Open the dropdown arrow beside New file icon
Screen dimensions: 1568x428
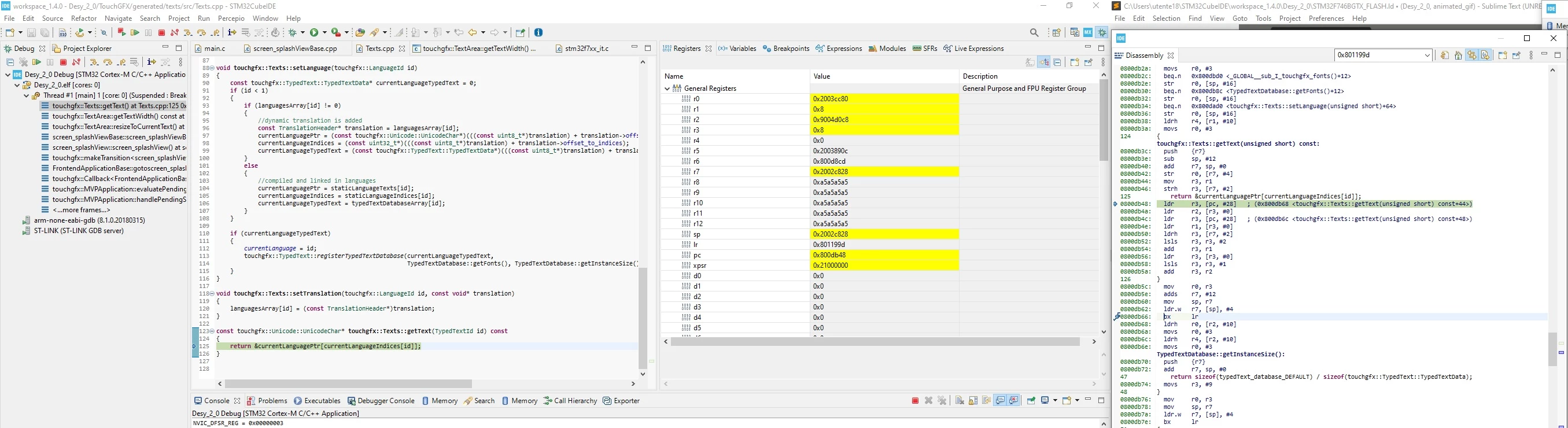click(20, 33)
